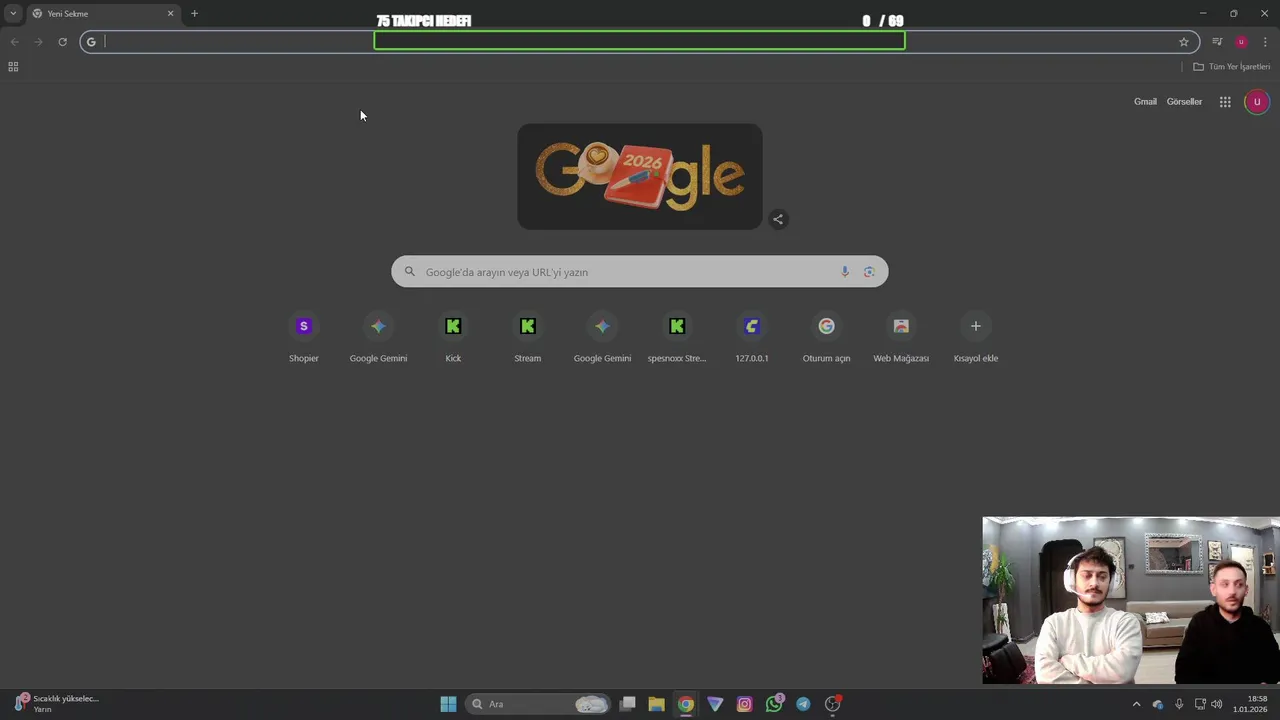Open the media control toolbar icon
This screenshot has height=720, width=1280.
1217,42
